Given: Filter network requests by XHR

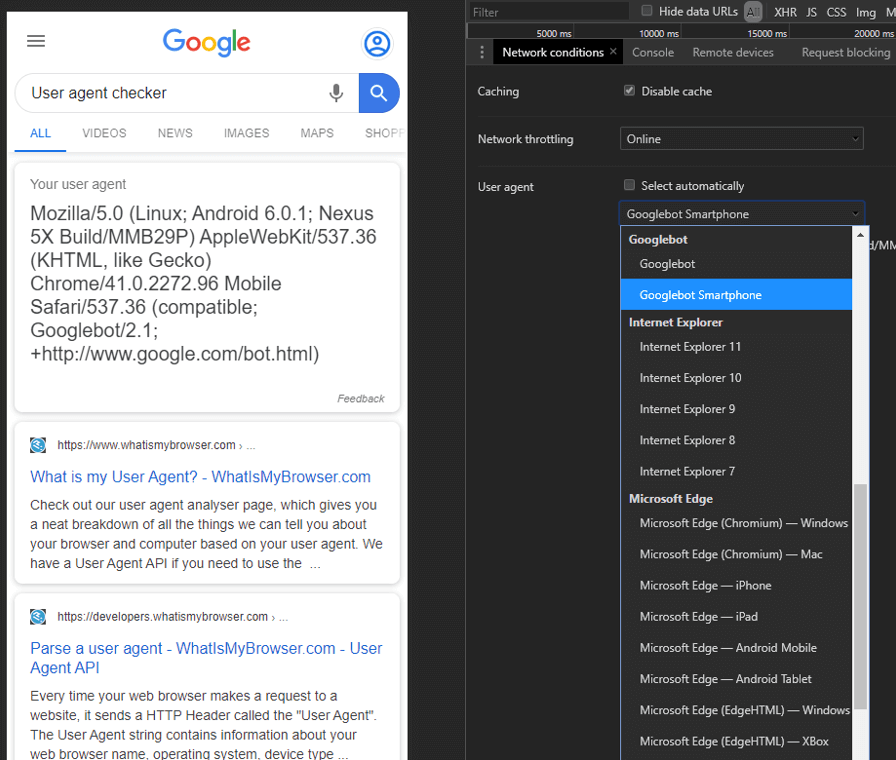Looking at the screenshot, I should click(785, 12).
